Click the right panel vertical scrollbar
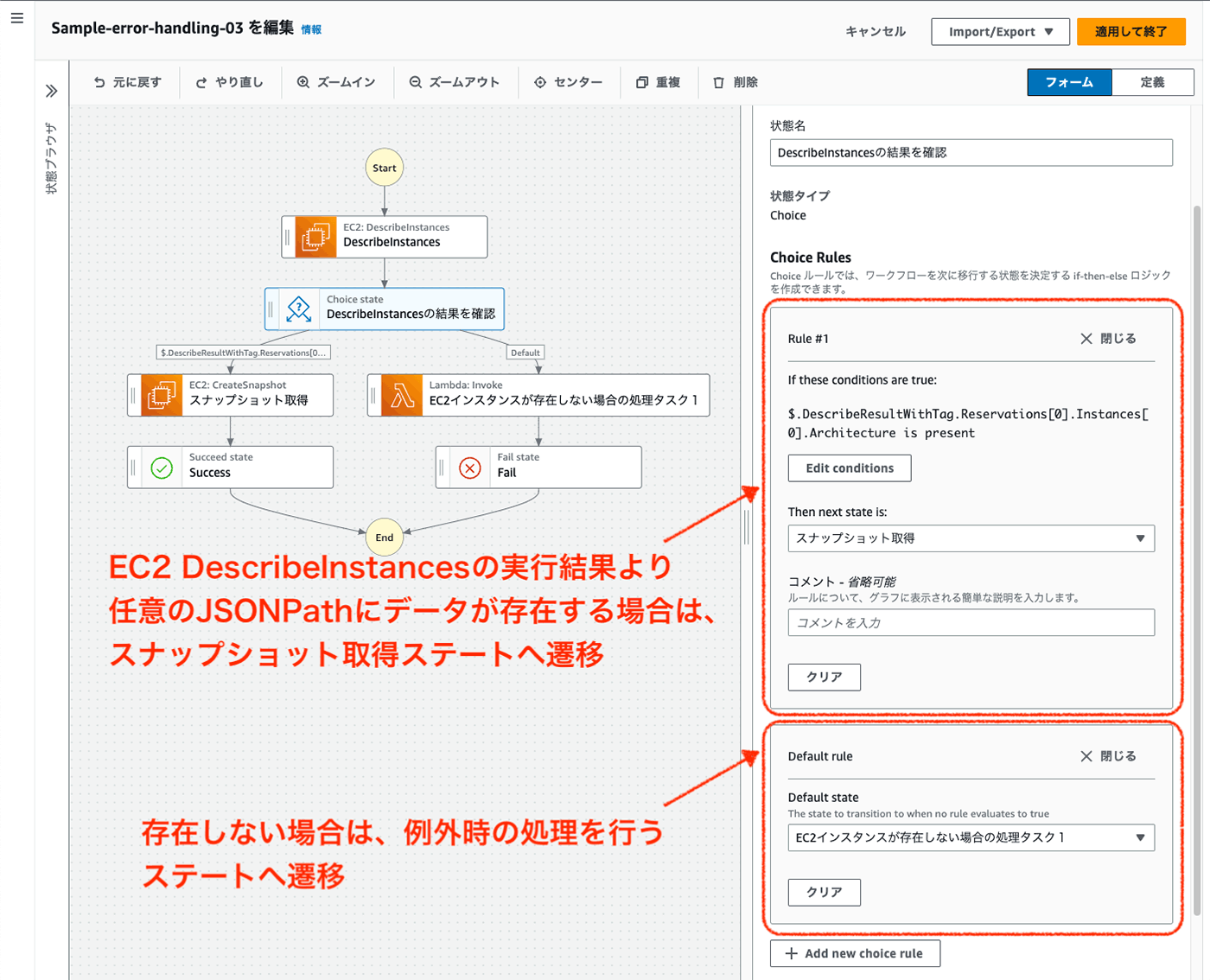 click(1197, 560)
